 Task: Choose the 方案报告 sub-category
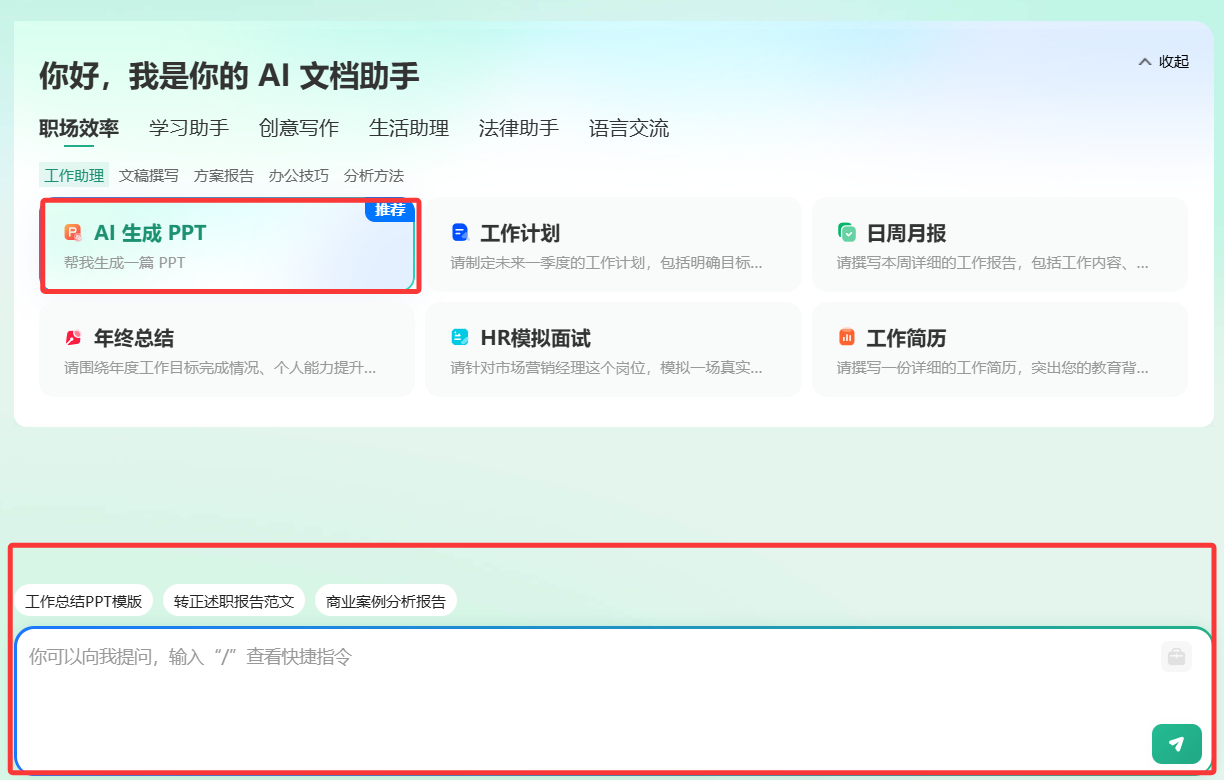click(224, 176)
